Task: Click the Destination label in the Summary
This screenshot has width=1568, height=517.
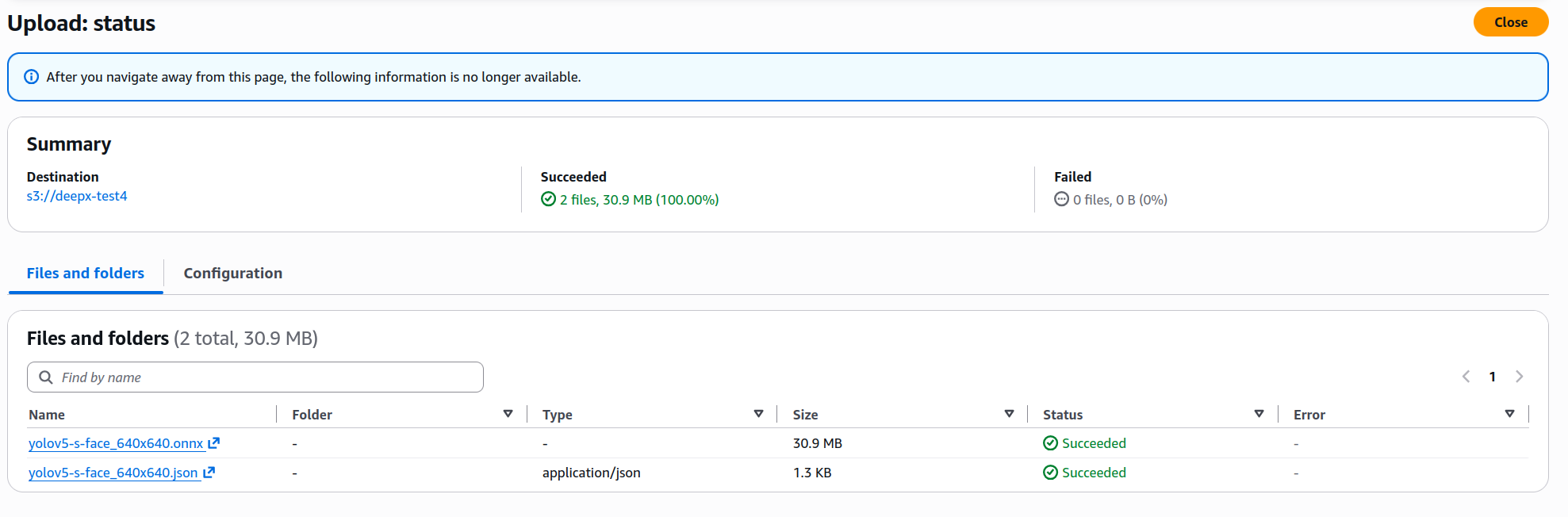Action: point(63,177)
